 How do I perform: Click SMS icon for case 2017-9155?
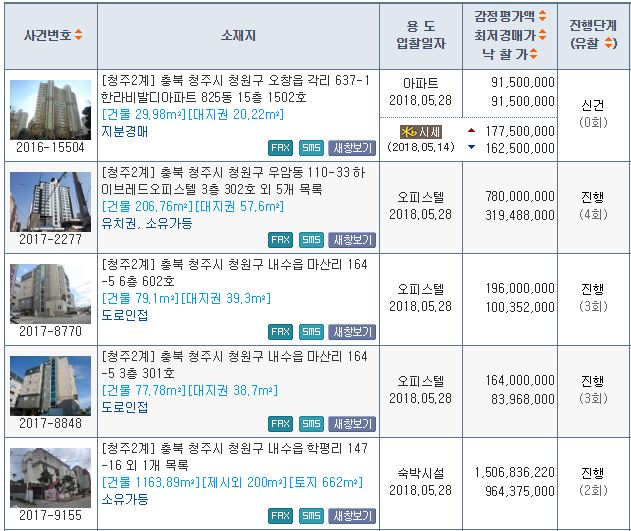311,516
